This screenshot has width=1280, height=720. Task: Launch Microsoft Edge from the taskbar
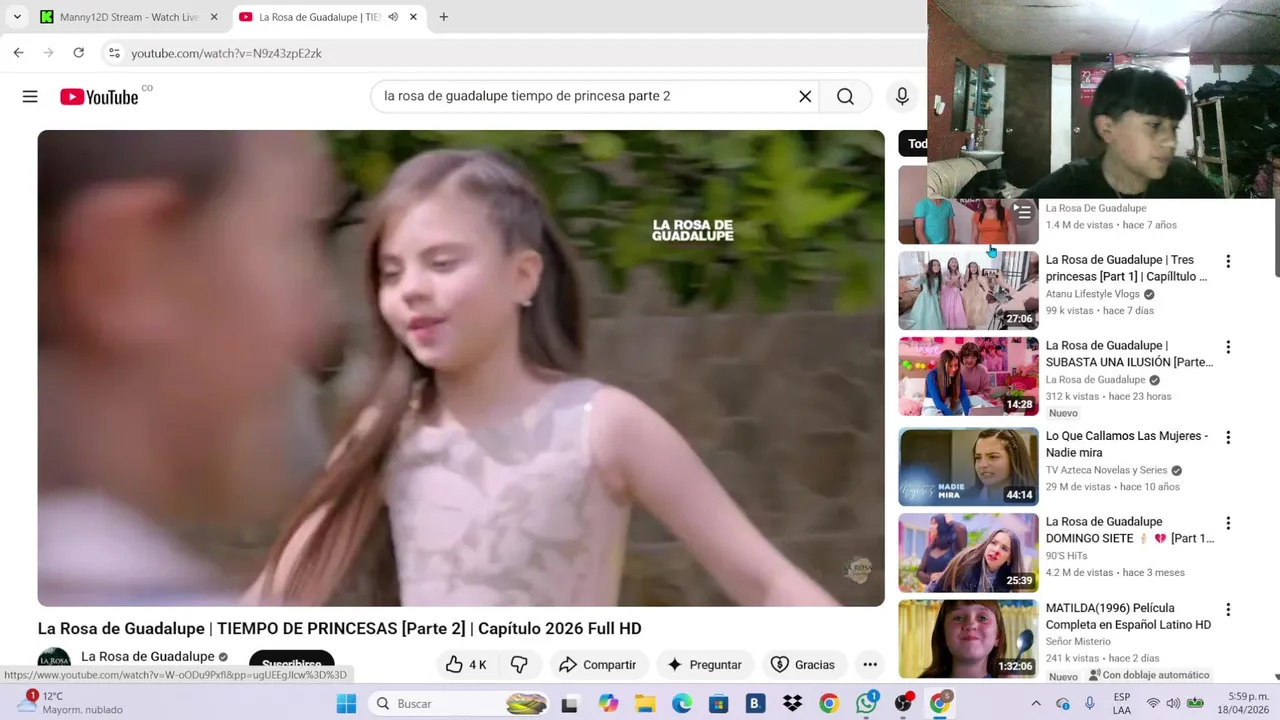pyautogui.click(x=682, y=704)
